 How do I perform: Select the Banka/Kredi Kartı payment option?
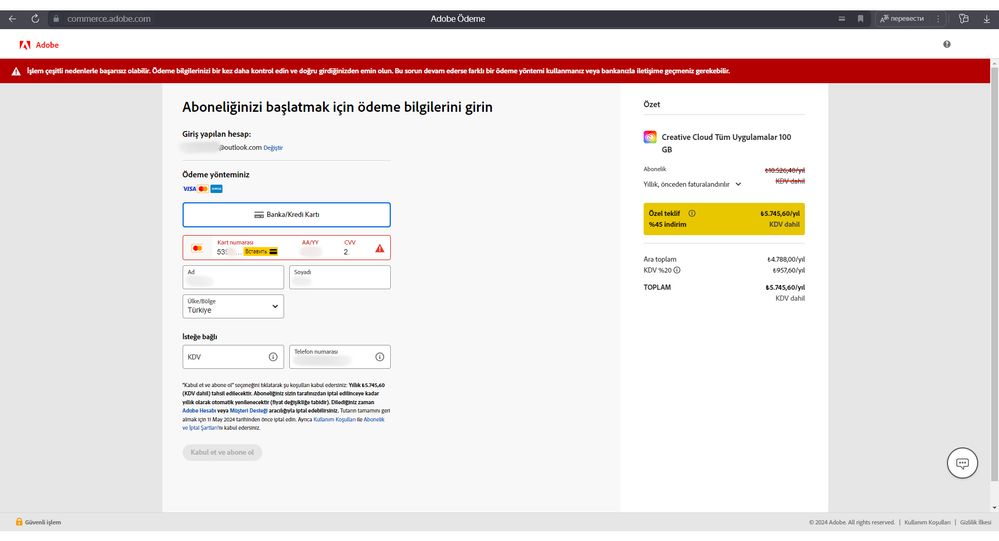tap(286, 215)
